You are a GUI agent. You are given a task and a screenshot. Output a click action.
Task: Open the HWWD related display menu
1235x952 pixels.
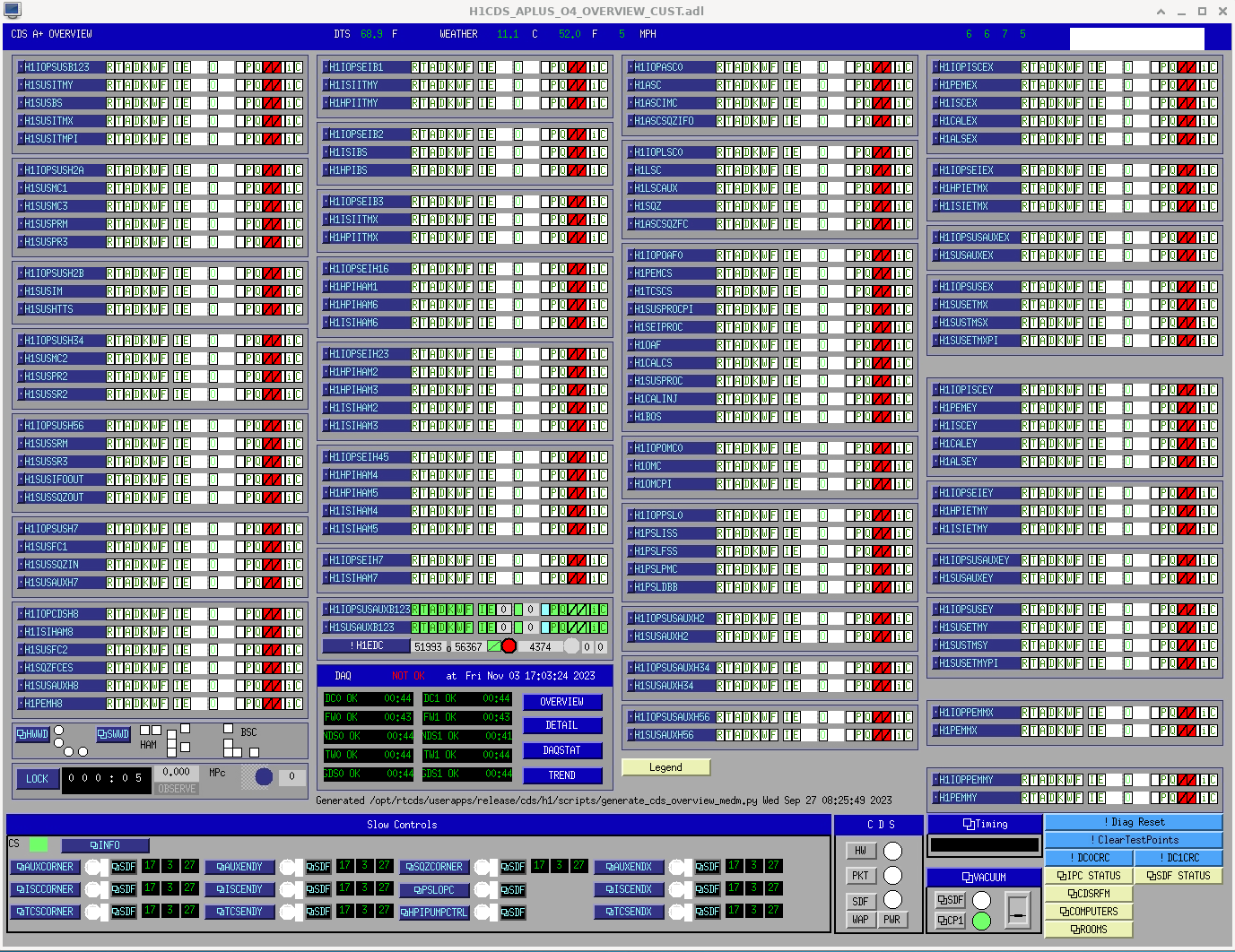[x=32, y=734]
